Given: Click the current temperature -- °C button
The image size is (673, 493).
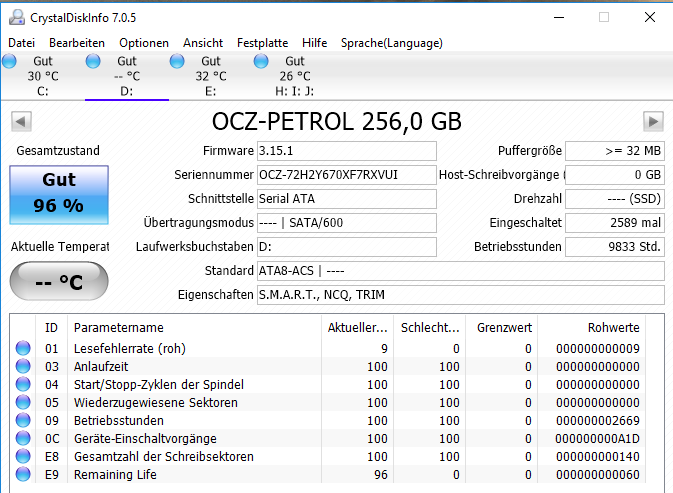Looking at the screenshot, I should point(59,281).
